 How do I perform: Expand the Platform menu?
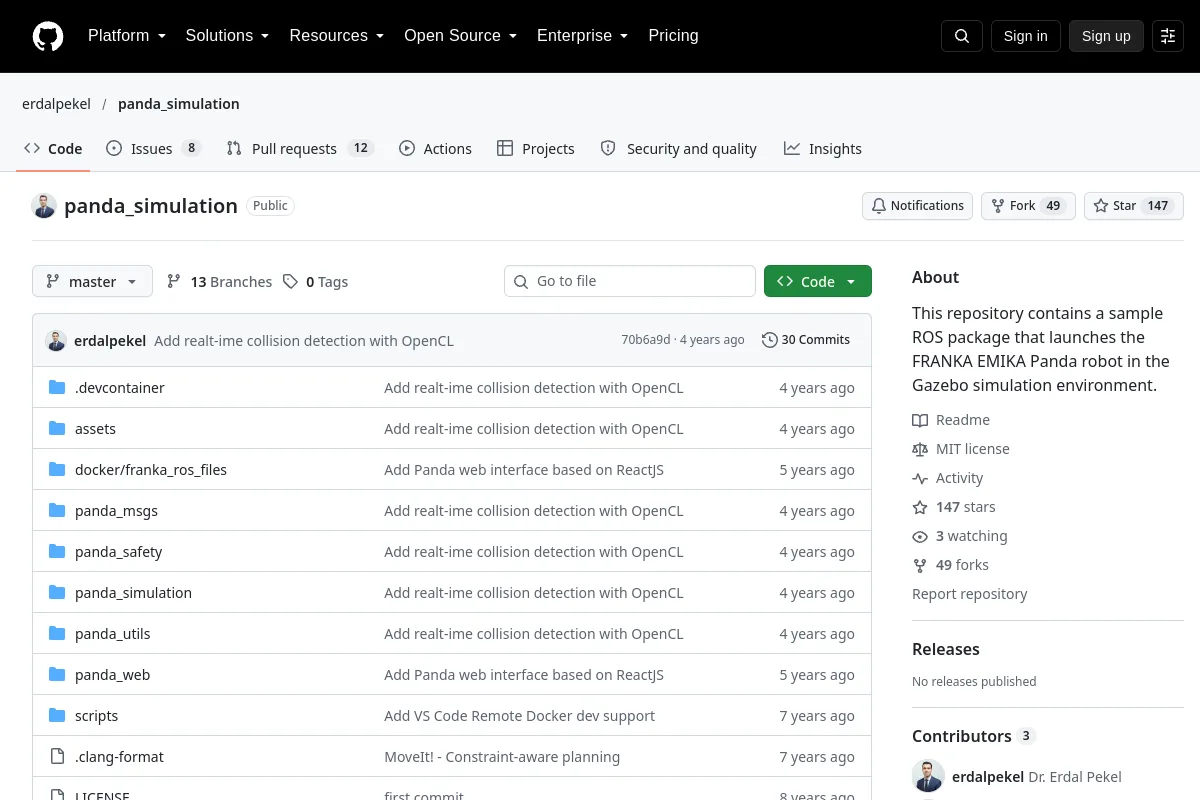coord(127,35)
